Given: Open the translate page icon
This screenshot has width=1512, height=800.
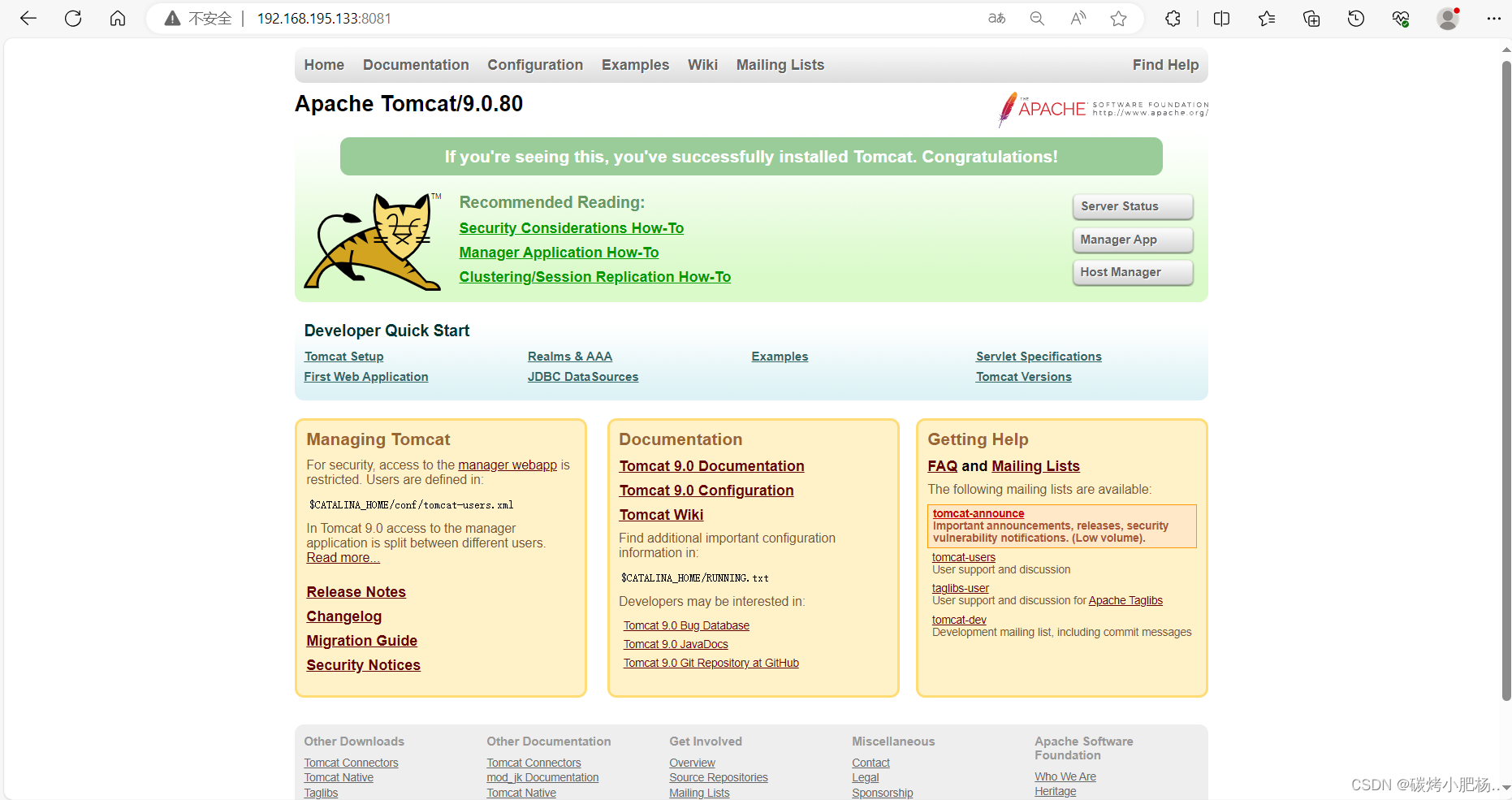Looking at the screenshot, I should [997, 19].
